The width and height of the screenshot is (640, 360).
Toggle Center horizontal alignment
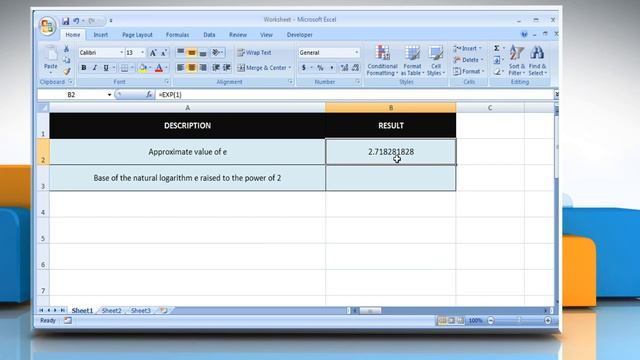(191, 68)
